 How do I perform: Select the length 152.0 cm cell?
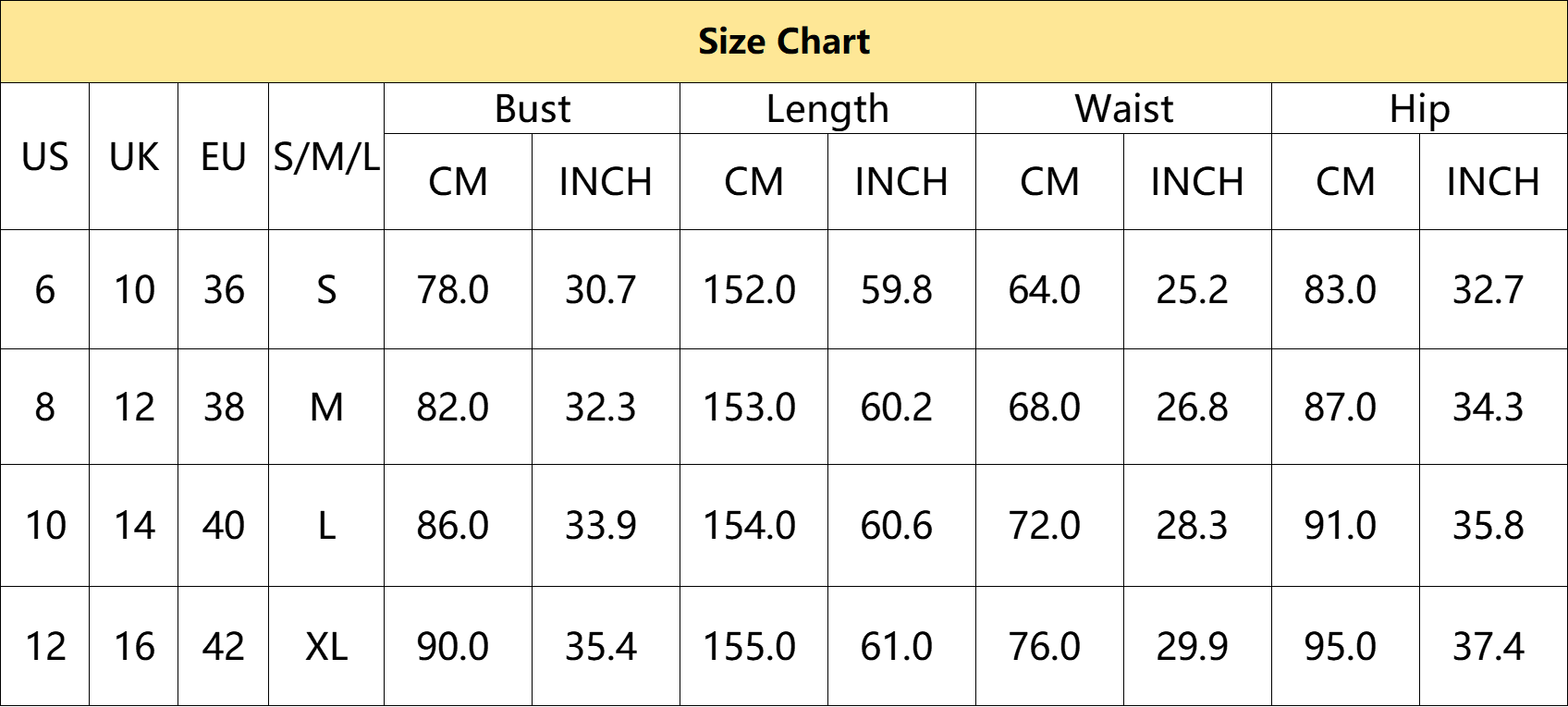pos(754,289)
